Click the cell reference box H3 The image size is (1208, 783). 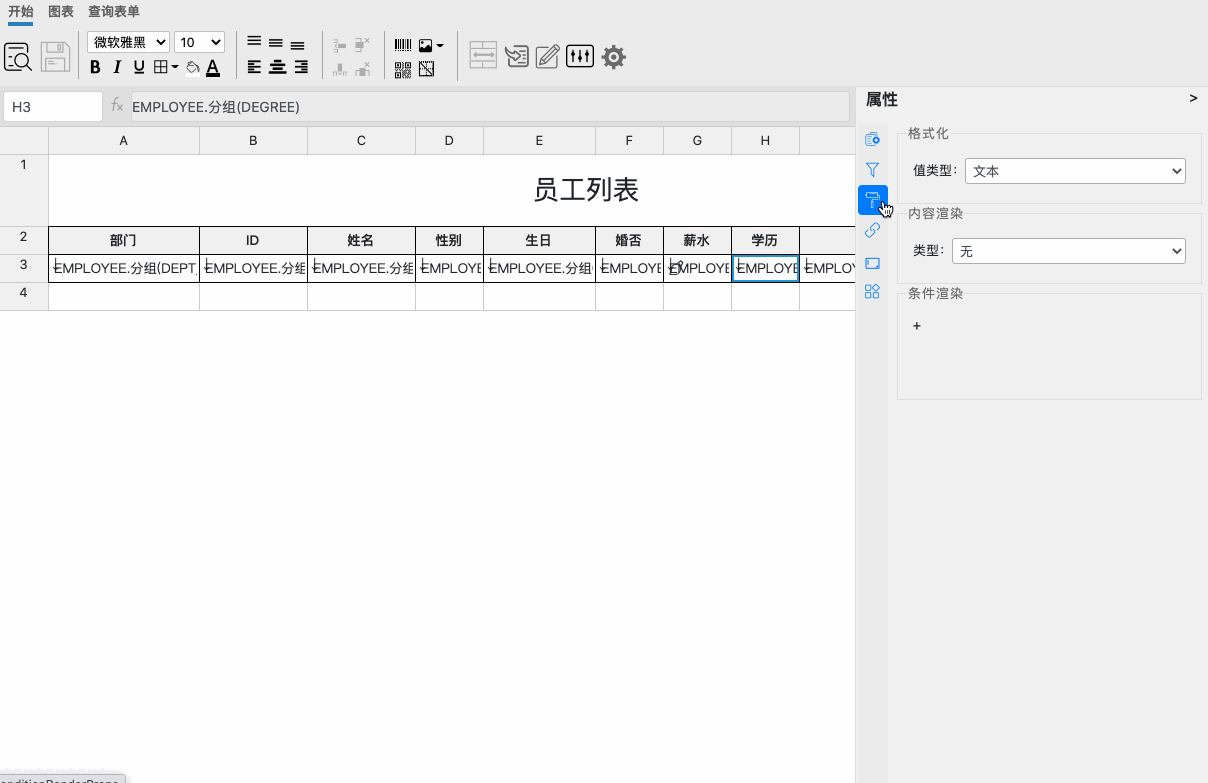53,106
